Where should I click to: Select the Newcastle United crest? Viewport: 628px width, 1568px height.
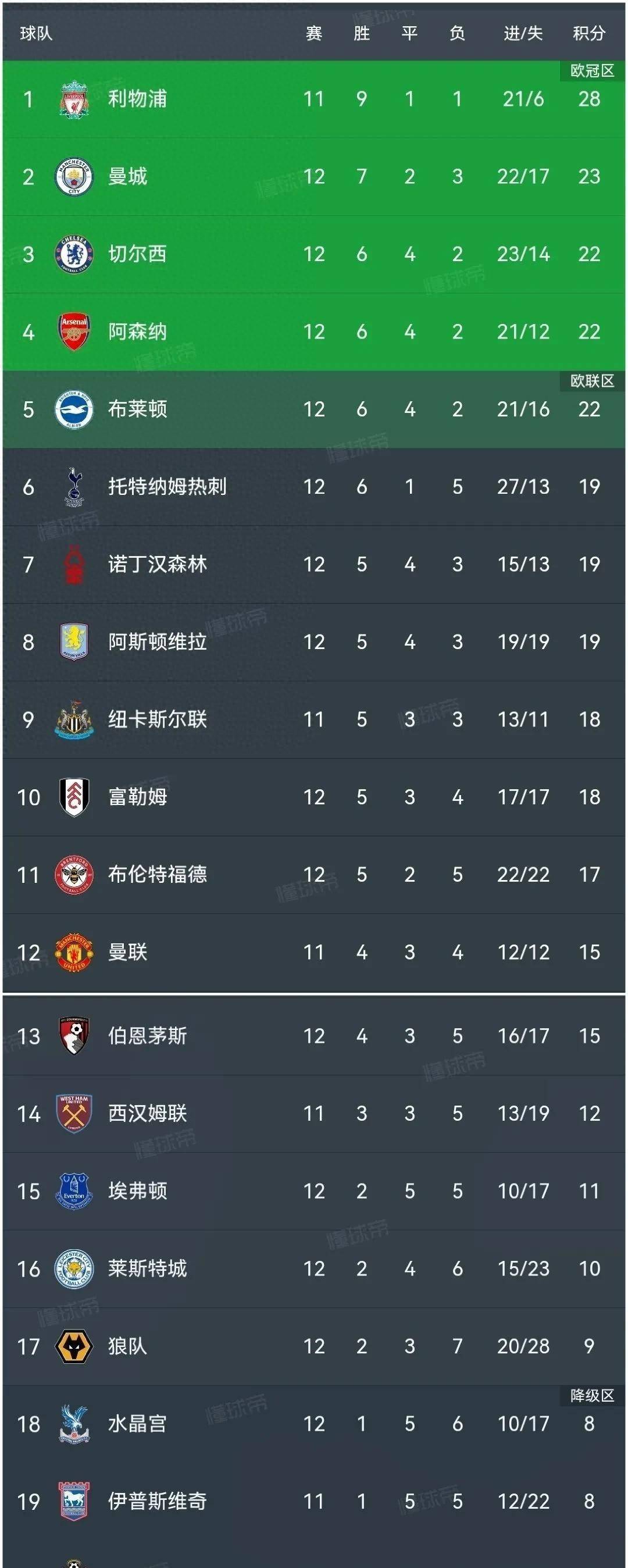[x=73, y=719]
